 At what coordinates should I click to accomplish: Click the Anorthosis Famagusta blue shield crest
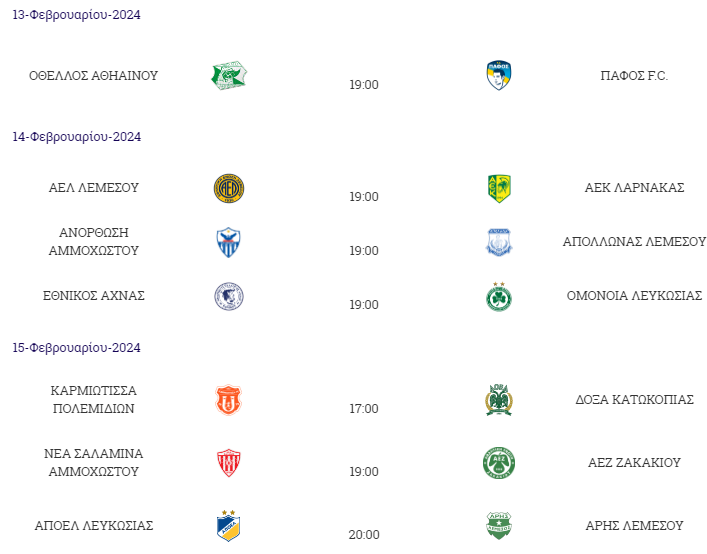pyautogui.click(x=229, y=243)
